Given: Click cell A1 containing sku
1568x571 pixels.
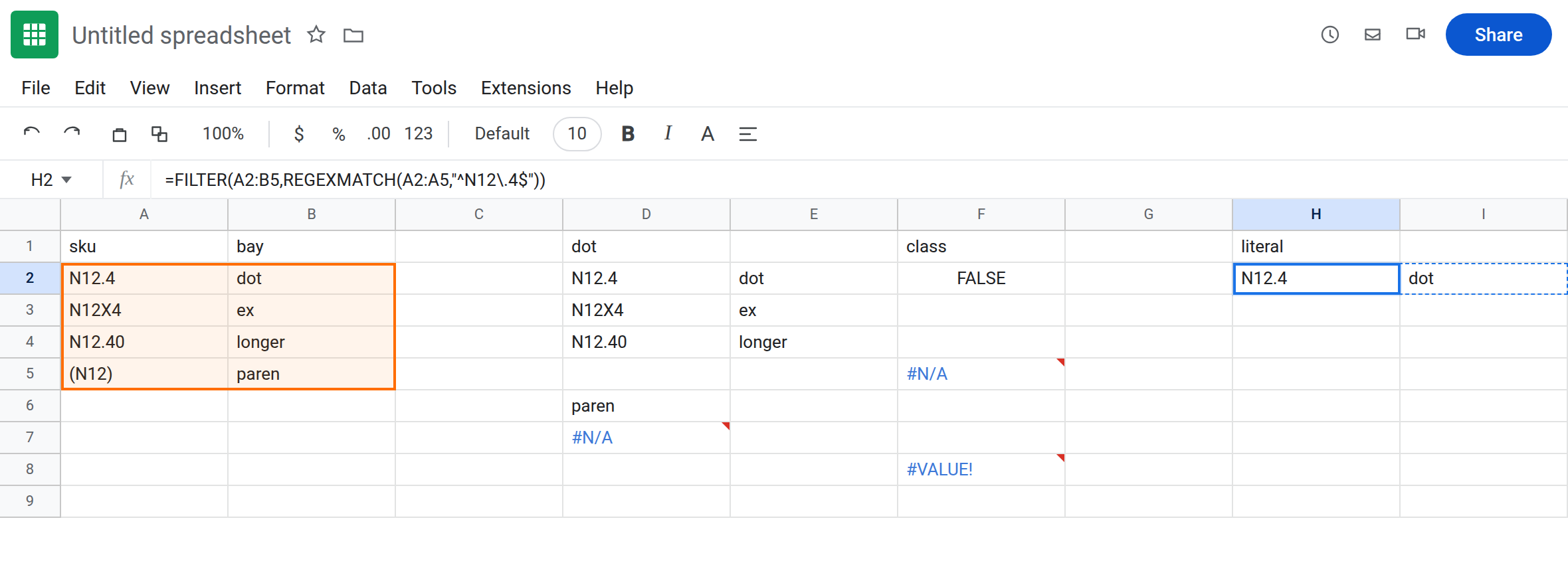Looking at the screenshot, I should click(x=144, y=246).
